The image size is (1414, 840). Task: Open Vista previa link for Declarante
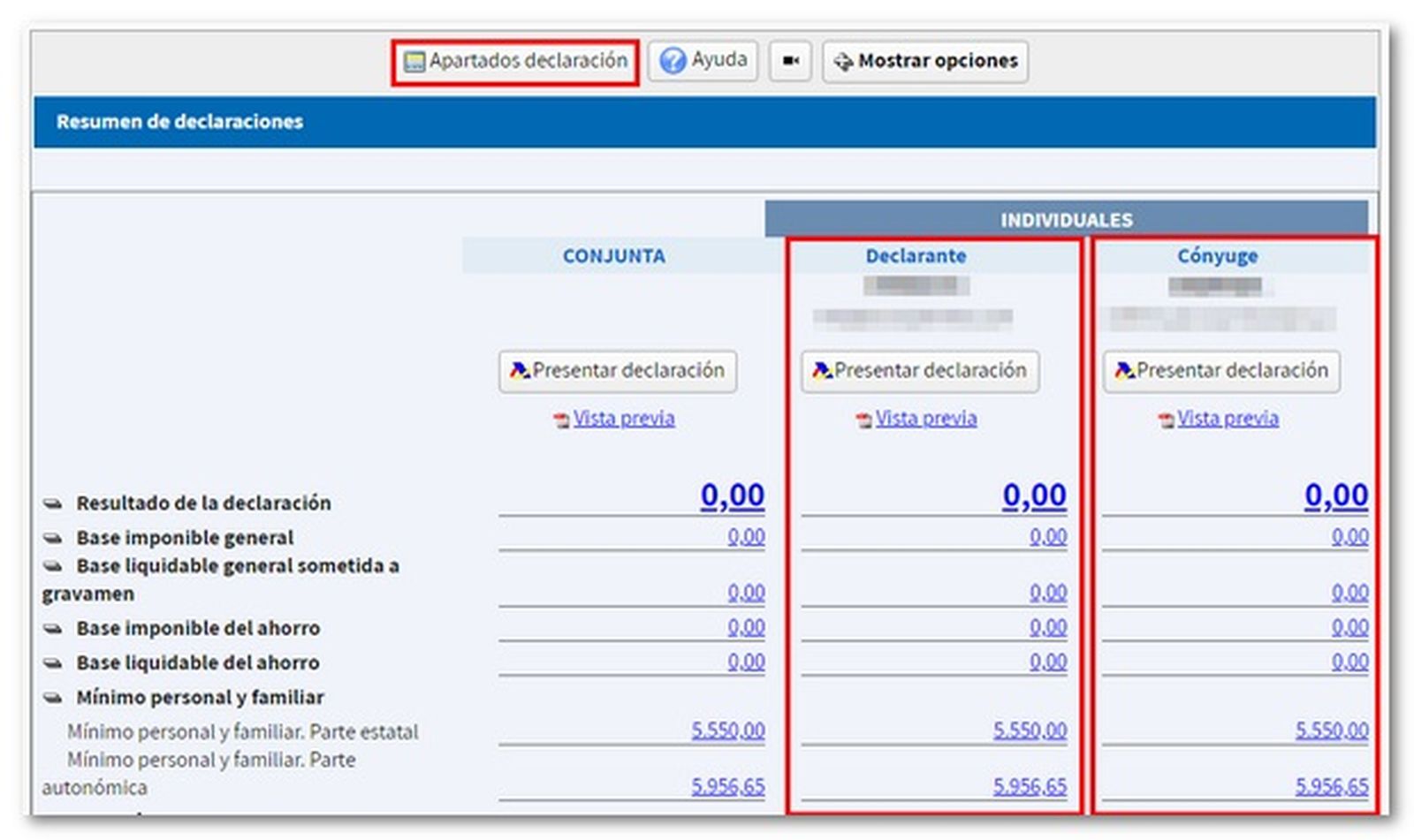coord(926,418)
